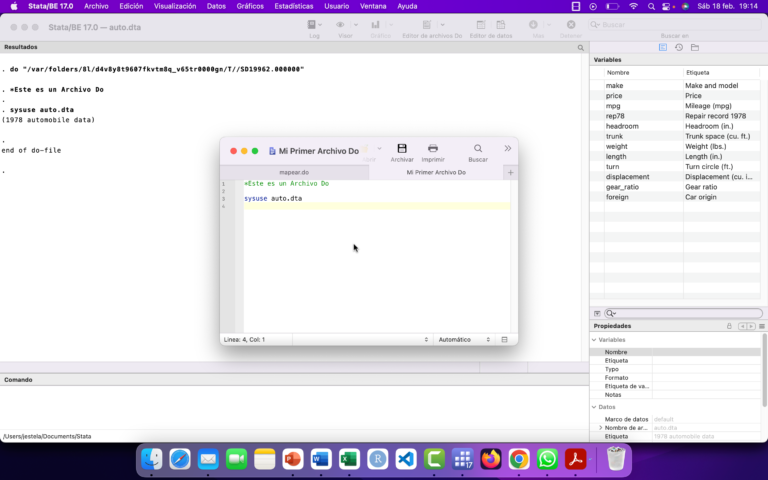The height and width of the screenshot is (480, 768).
Task: Click the Log toolbar icon
Action: click(x=312, y=24)
